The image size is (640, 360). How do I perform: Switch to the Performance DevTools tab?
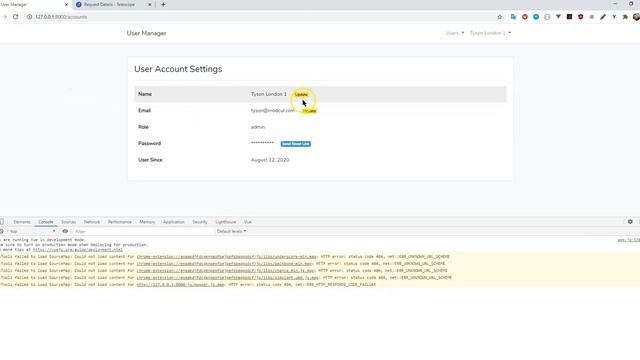pos(120,222)
